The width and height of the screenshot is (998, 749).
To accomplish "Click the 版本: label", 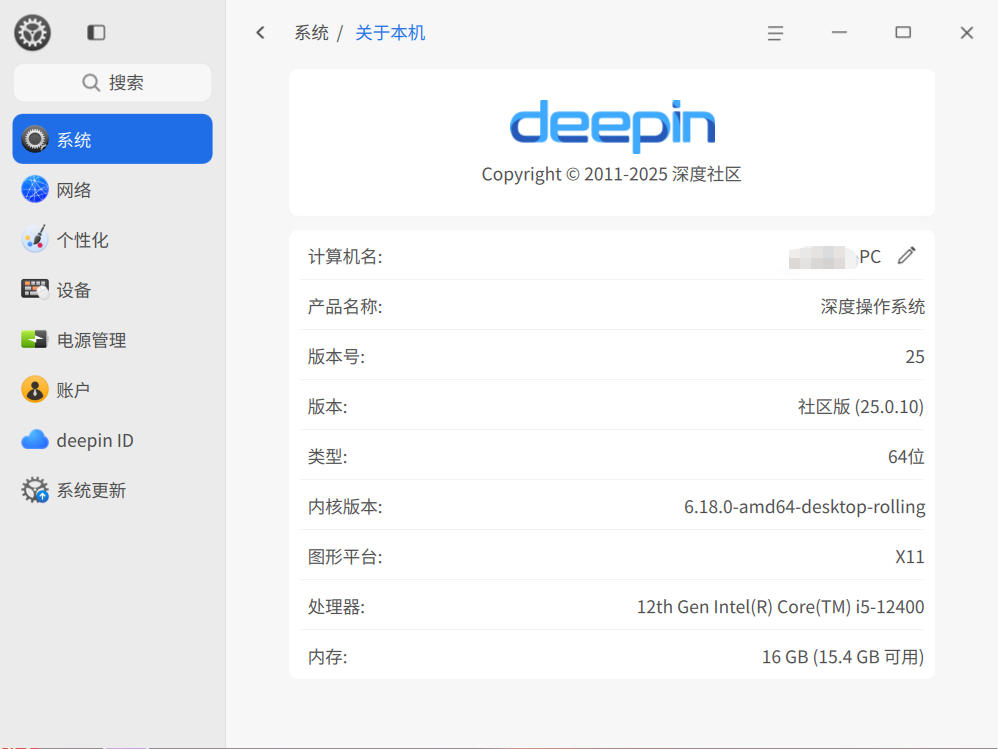I will pyautogui.click(x=328, y=407).
